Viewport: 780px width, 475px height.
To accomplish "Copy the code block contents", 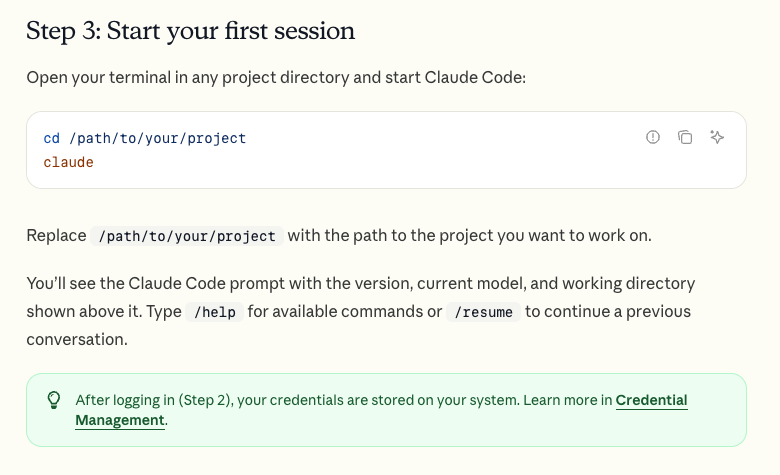I will pos(685,137).
